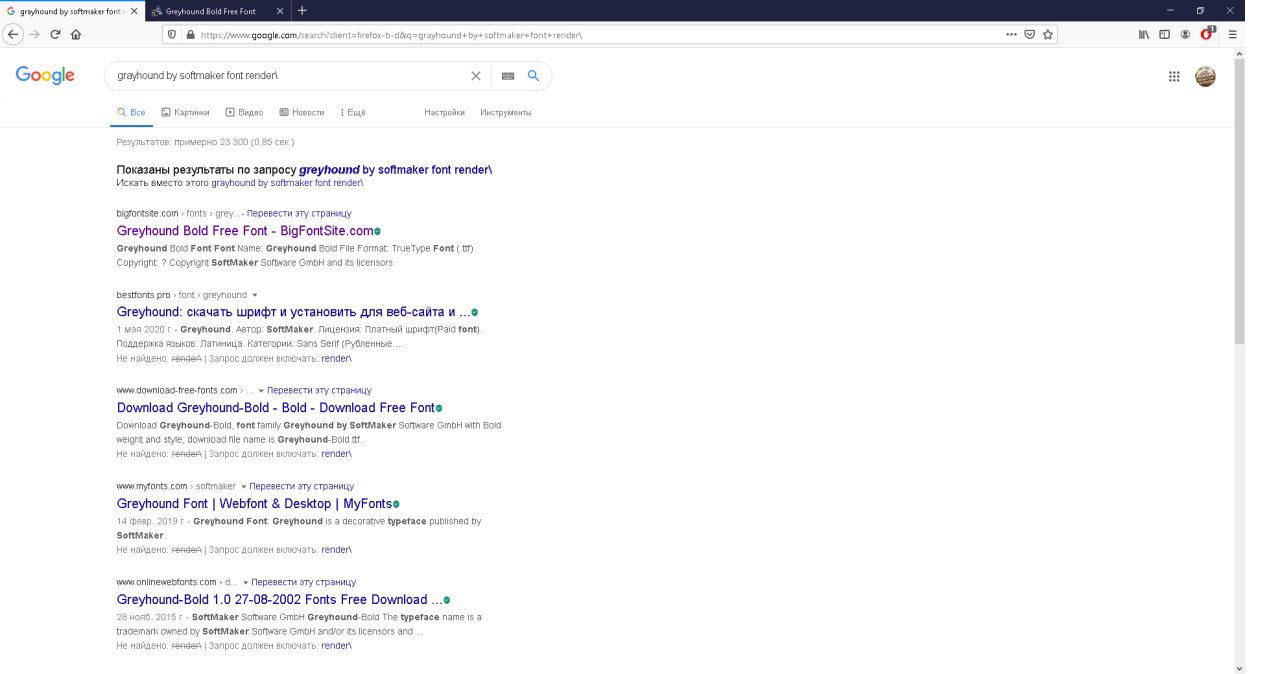Search instead for 'grayhound by softmaker font render\'
The image size is (1280, 674).
(287, 183)
